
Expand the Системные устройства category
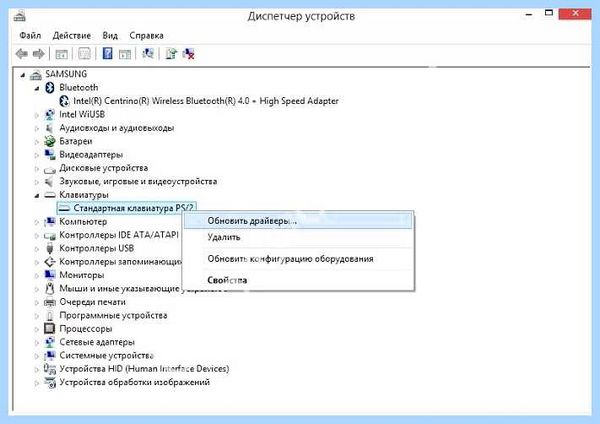coord(37,356)
